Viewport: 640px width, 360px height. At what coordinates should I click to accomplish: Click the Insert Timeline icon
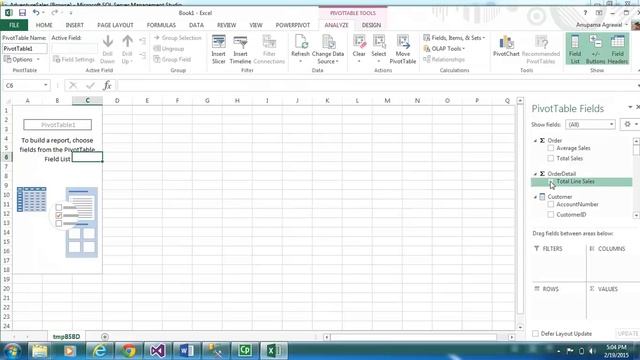point(240,49)
